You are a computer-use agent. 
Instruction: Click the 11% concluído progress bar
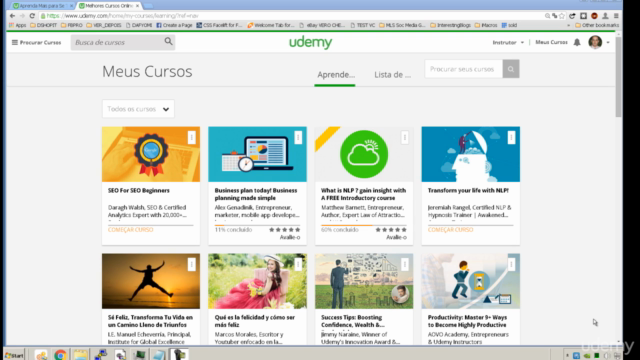click(x=257, y=225)
